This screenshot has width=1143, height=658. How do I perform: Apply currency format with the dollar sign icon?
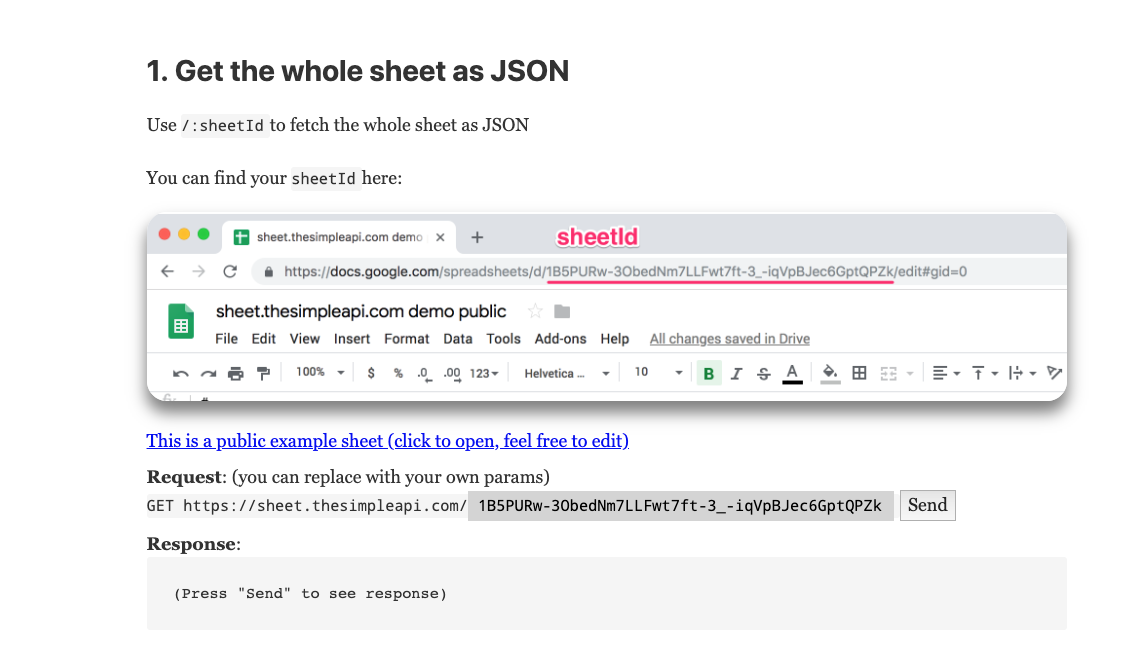click(x=370, y=372)
